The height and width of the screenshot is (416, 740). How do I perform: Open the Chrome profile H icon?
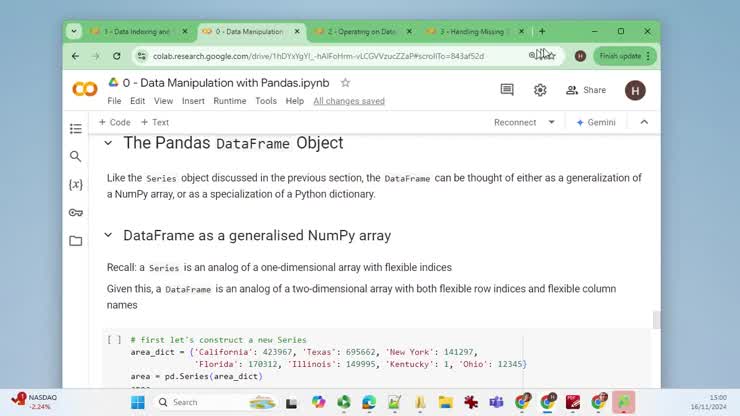[580, 56]
